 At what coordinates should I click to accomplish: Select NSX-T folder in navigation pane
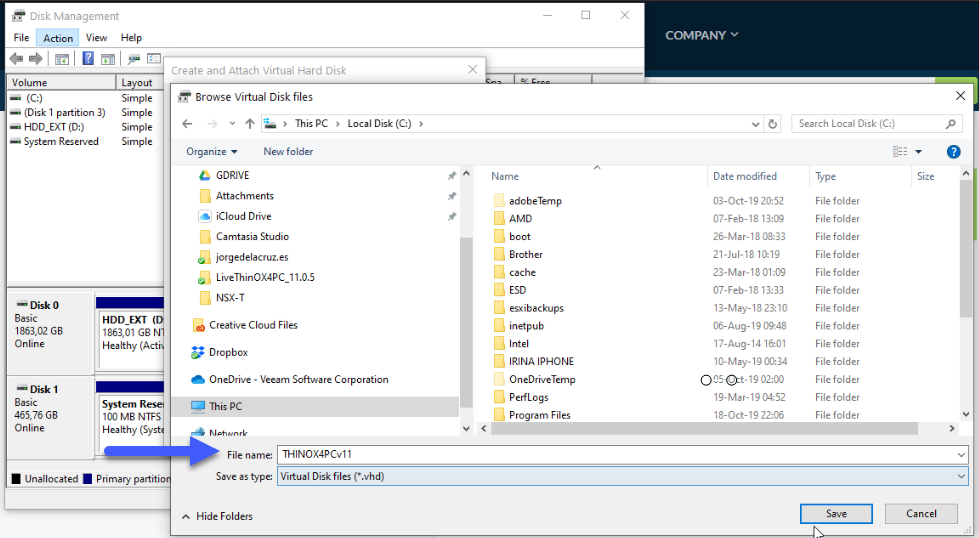[230, 298]
